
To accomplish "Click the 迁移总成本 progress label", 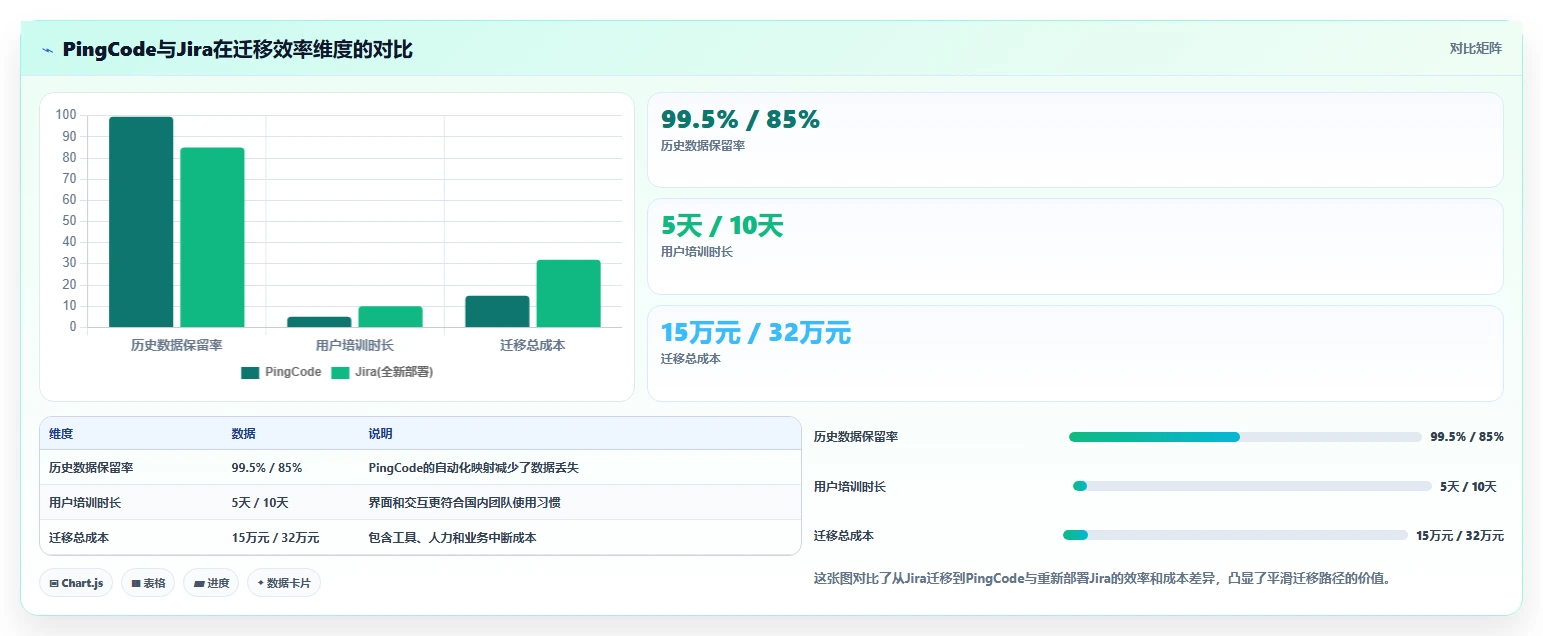I will tap(844, 536).
